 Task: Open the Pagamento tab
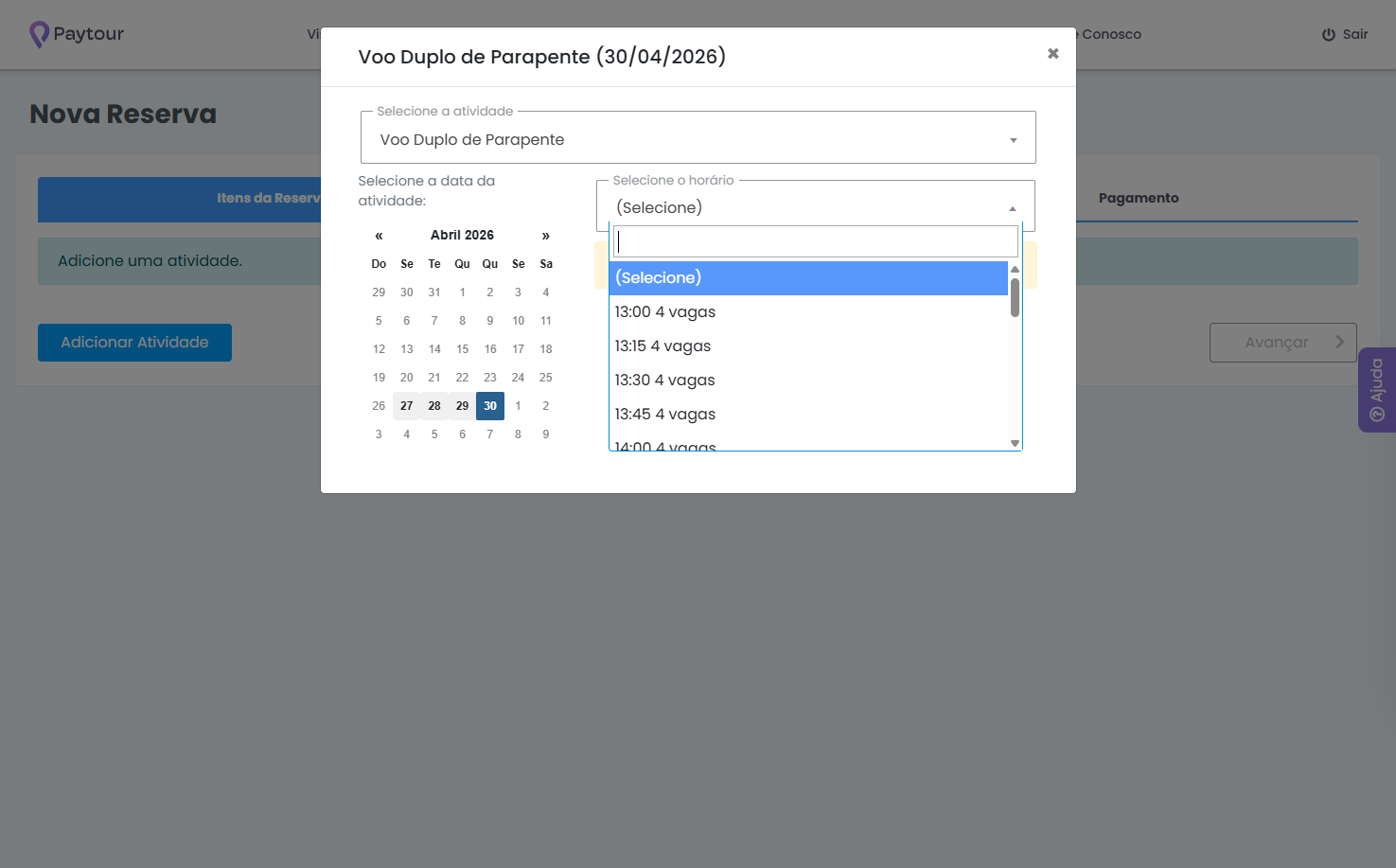tap(1139, 199)
